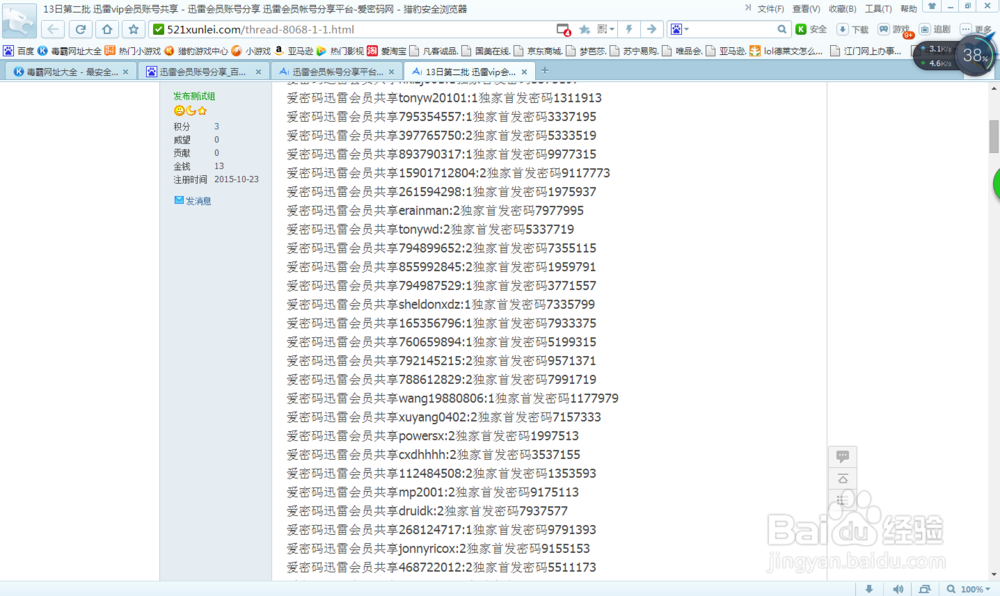The width and height of the screenshot is (1000, 596).
Task: Open the 下载 downloads toolbar button
Action: [x=853, y=29]
